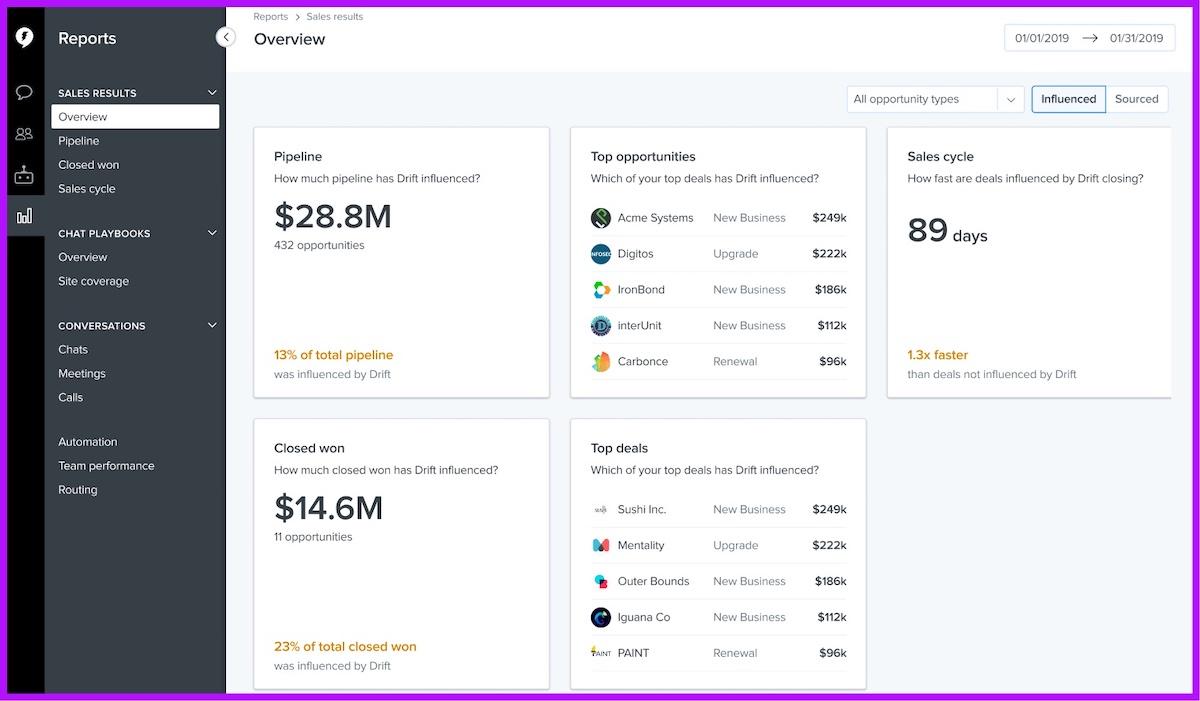Open Closed won in sidebar
Viewport: 1200px width, 701px height.
pyautogui.click(x=88, y=165)
